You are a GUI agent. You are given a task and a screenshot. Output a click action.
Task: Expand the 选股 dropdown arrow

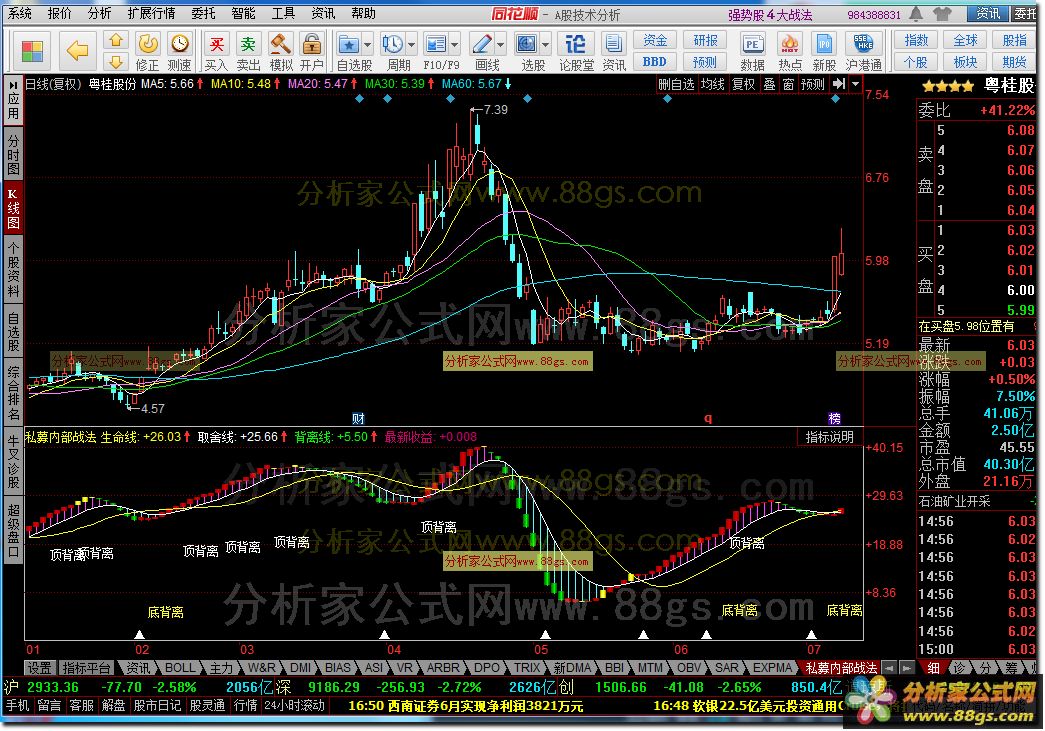[546, 45]
